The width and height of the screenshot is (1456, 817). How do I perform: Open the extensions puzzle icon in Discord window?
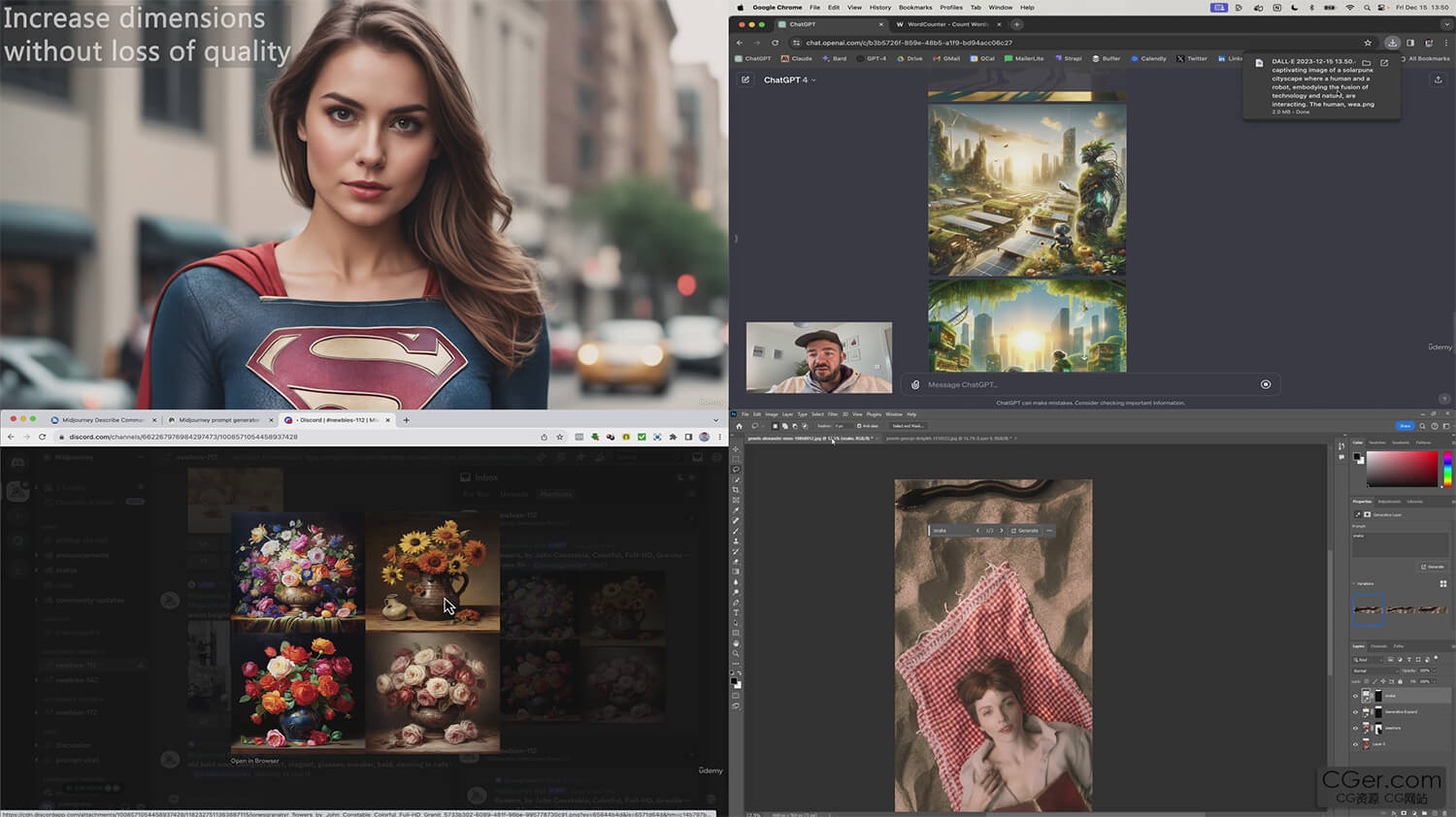(673, 437)
